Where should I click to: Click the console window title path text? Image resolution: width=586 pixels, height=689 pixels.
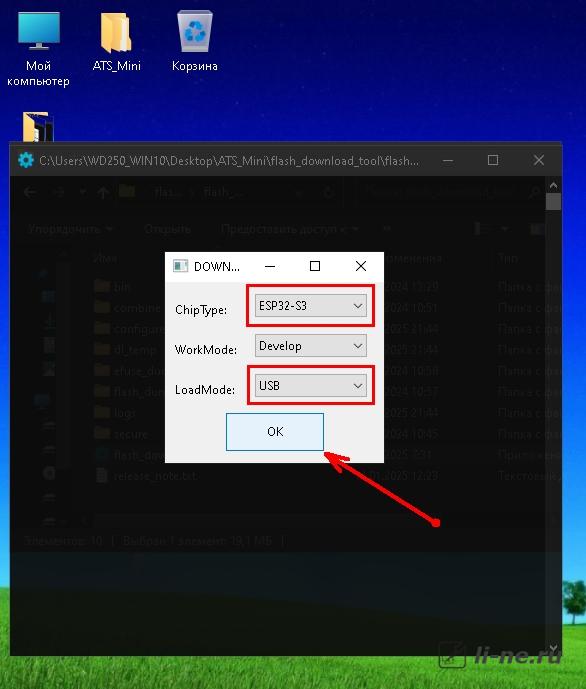pos(229,161)
